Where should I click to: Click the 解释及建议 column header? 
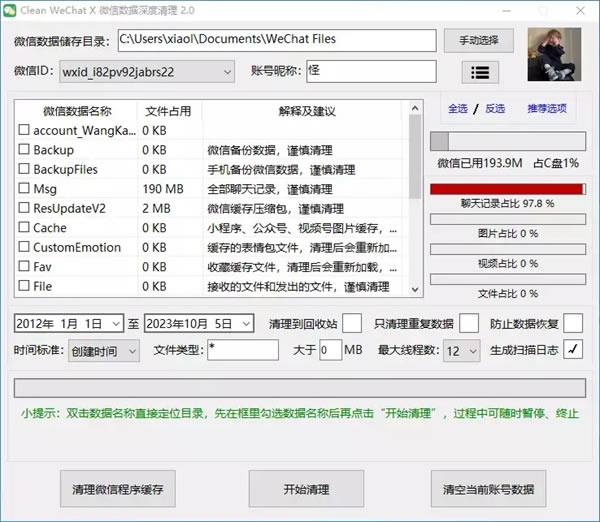pos(306,111)
